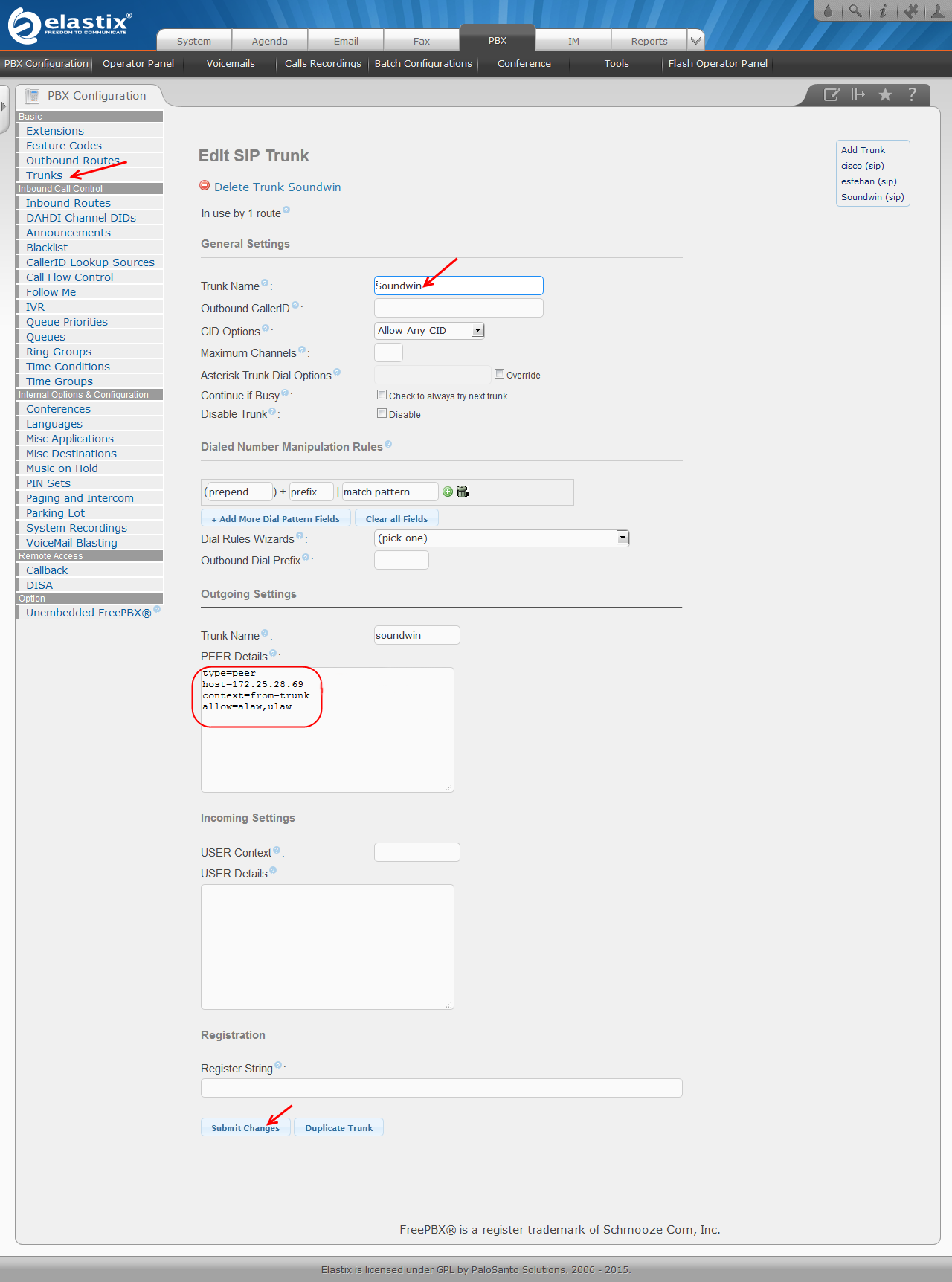Click Clear all Fields button

[x=397, y=518]
